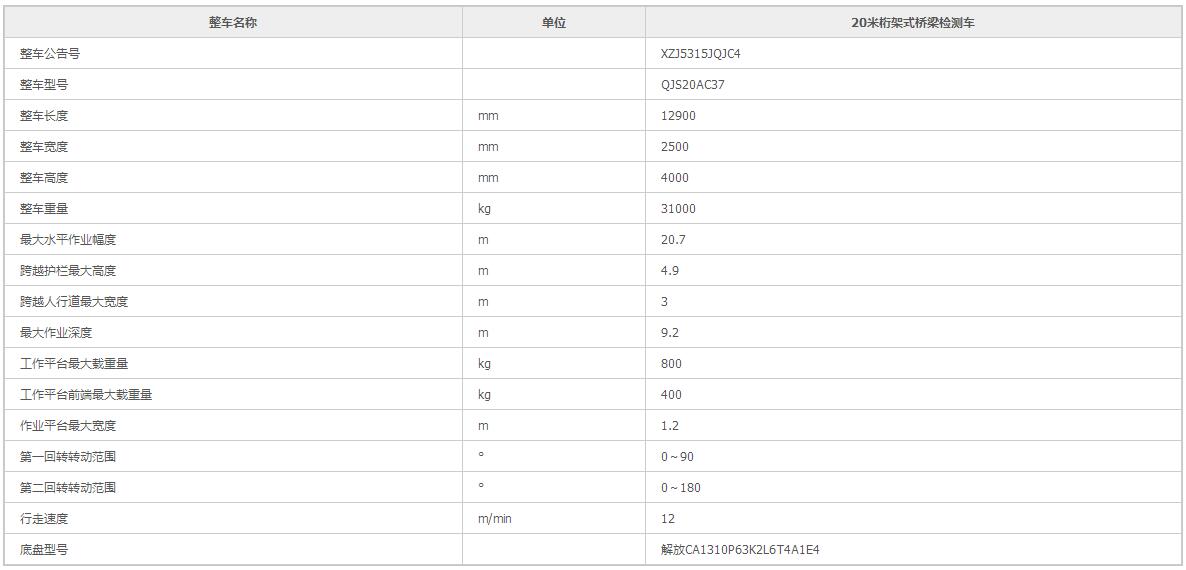This screenshot has width=1186, height=570.
Task: Click the m/min unit cell
Action: pos(495,519)
